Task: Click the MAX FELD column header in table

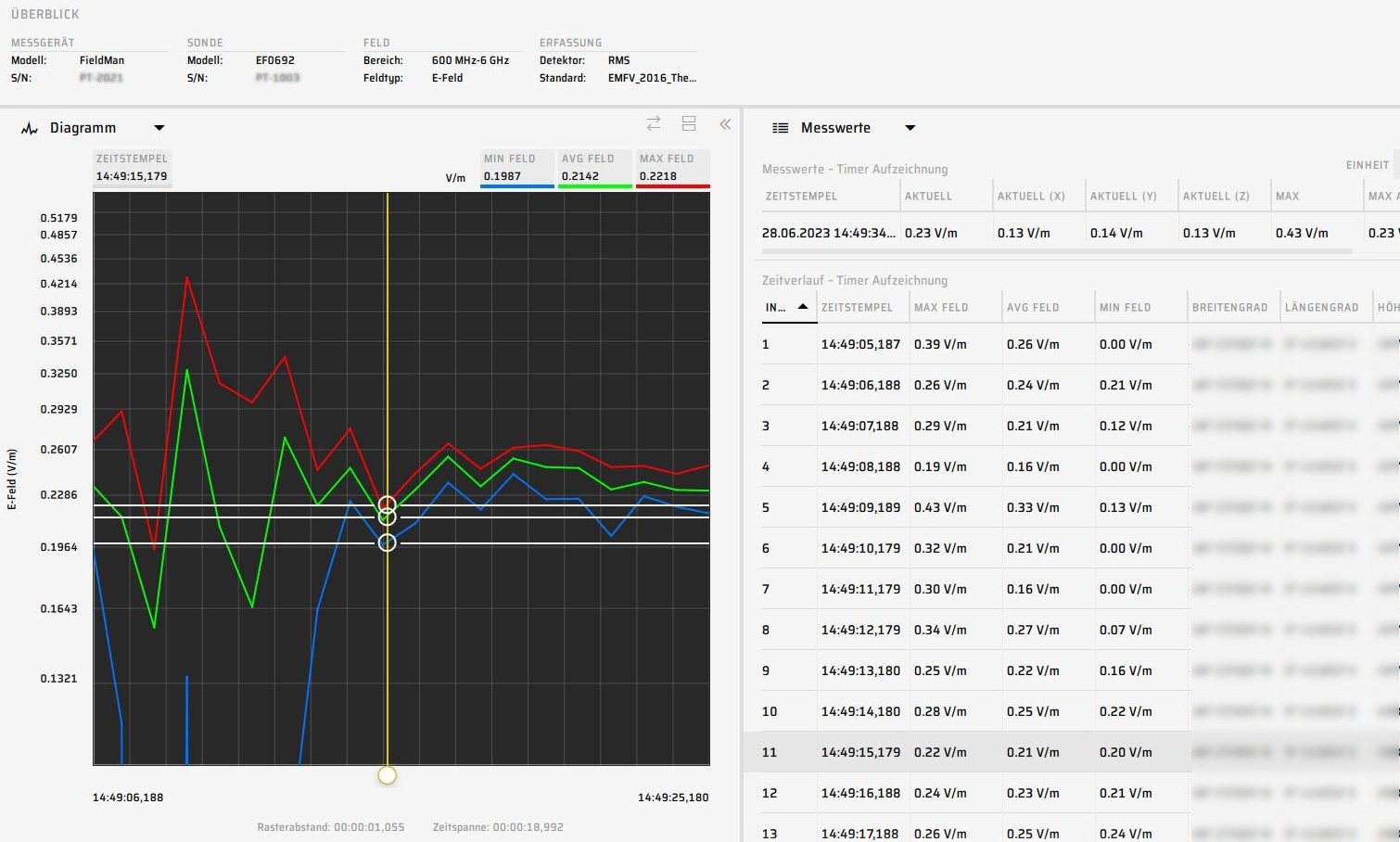Action: click(x=941, y=307)
